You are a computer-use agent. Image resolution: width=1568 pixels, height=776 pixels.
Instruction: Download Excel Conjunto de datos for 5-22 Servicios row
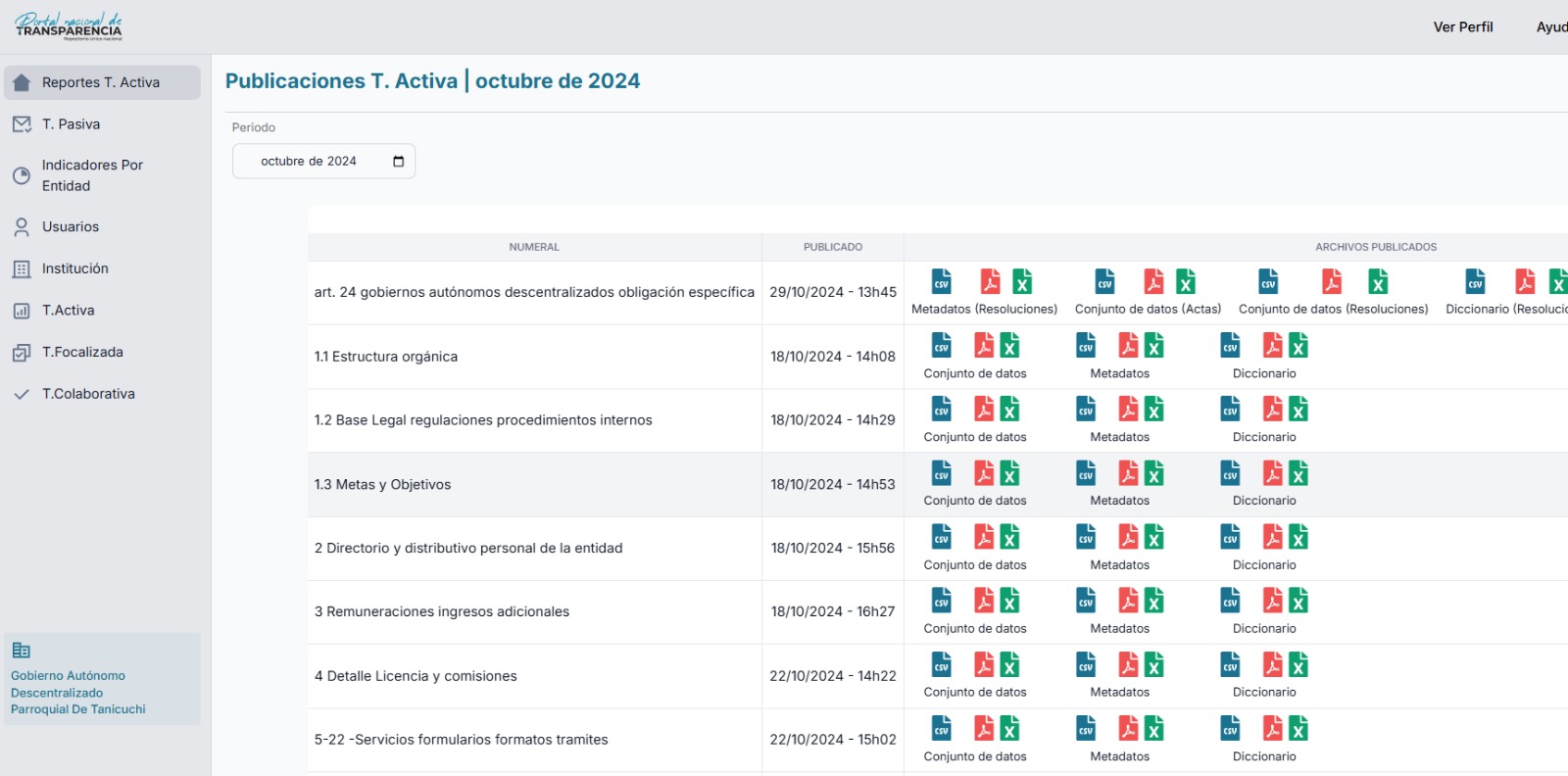[x=1009, y=729]
